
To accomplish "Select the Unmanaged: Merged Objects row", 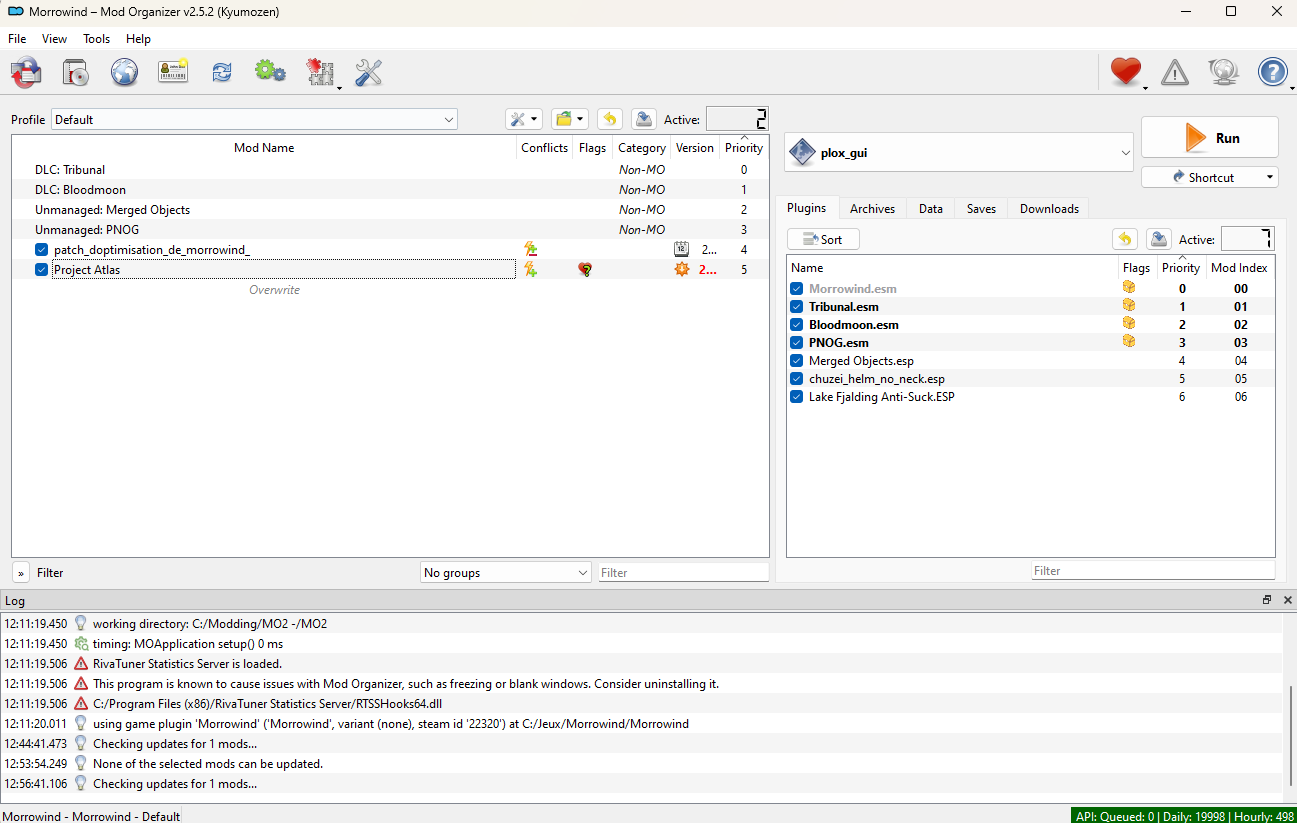I will tap(390, 209).
